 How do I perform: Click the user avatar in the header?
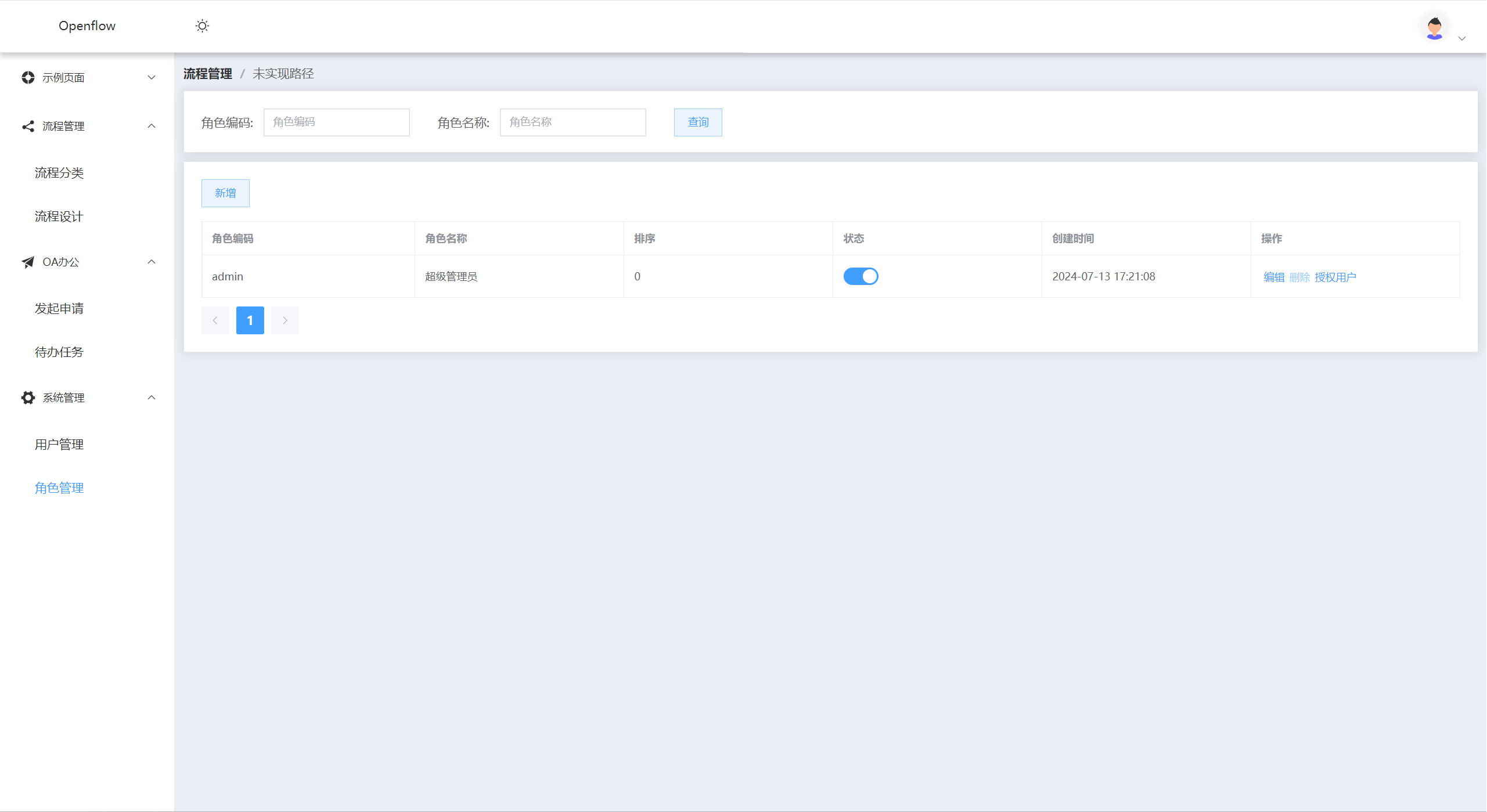tap(1434, 27)
